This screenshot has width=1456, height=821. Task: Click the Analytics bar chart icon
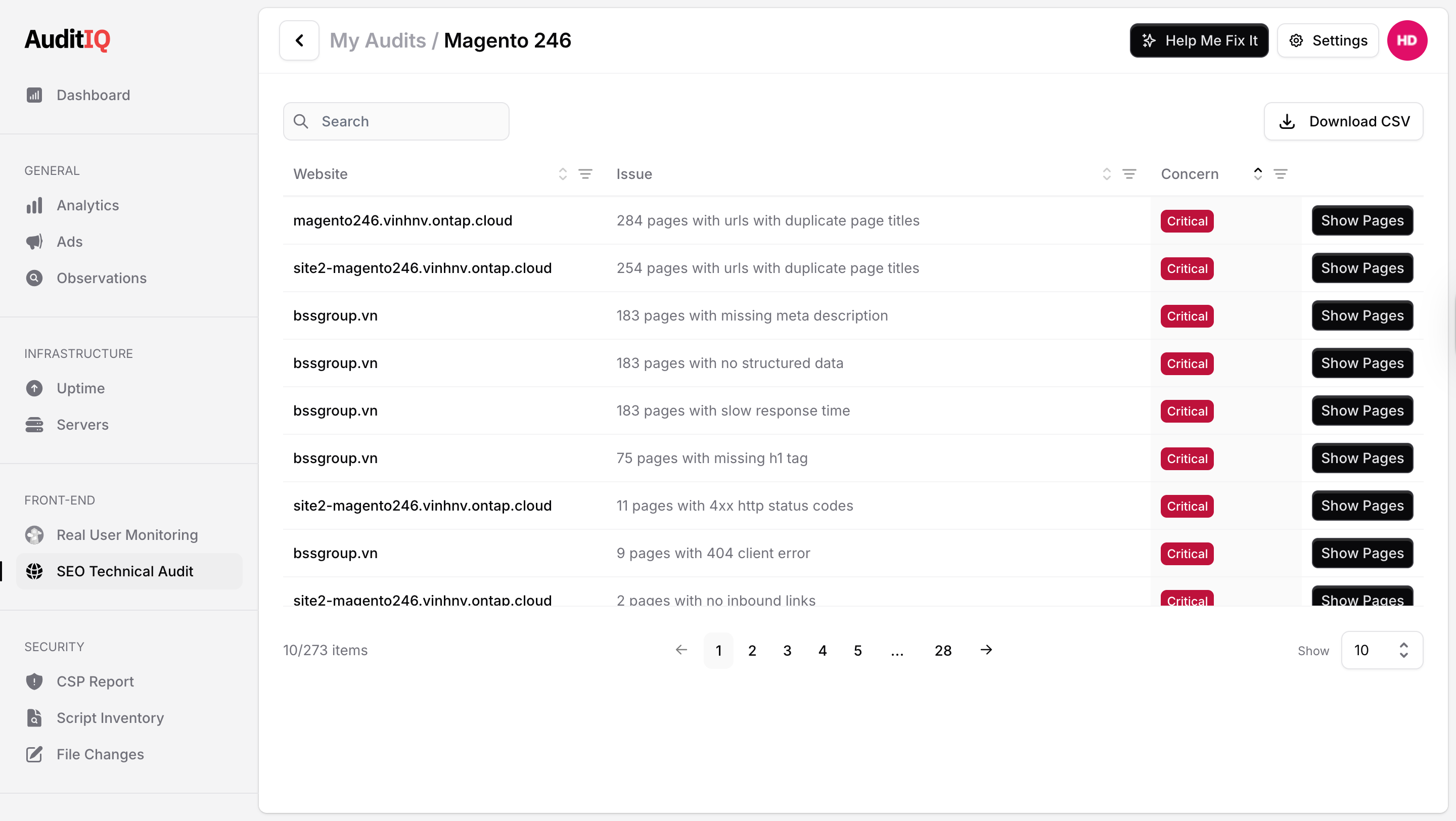point(34,205)
